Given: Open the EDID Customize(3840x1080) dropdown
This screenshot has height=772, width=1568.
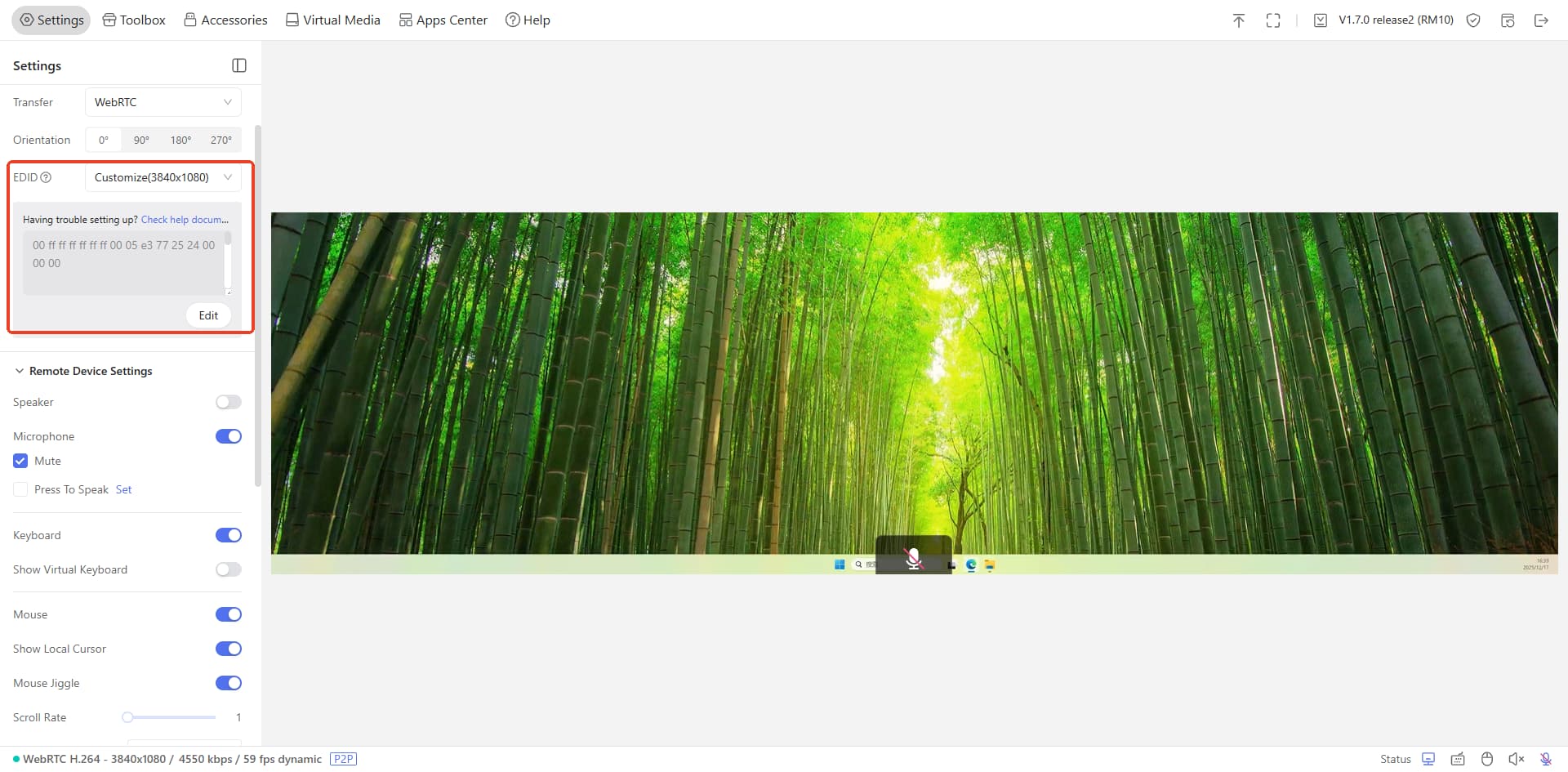Looking at the screenshot, I should pos(163,177).
